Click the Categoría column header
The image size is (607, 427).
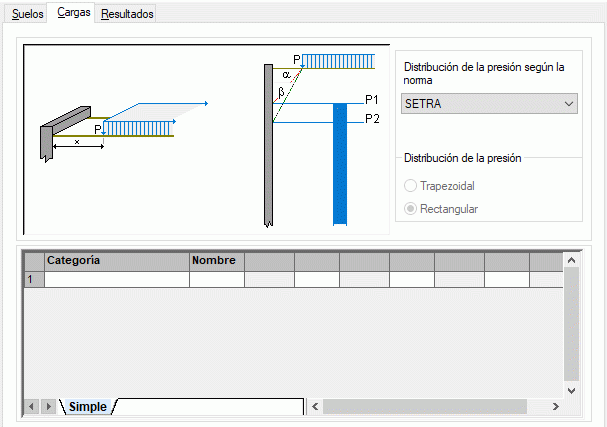click(x=117, y=261)
